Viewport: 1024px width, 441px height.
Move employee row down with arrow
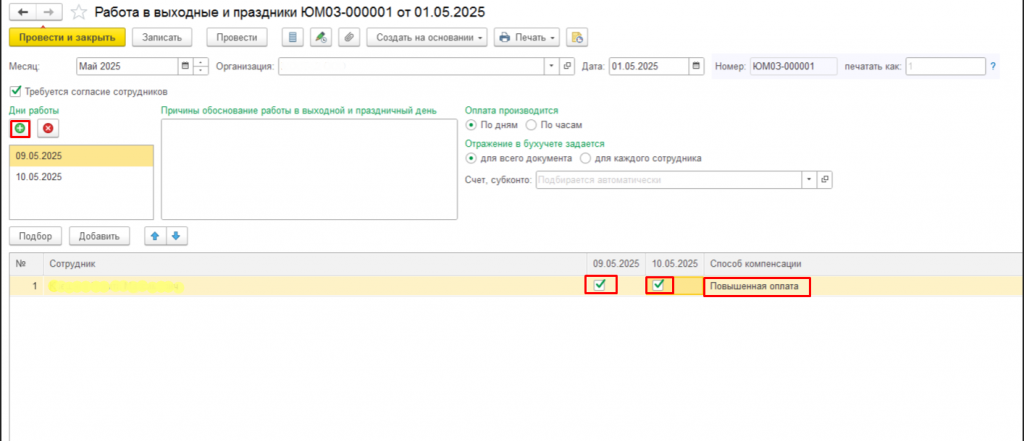176,237
